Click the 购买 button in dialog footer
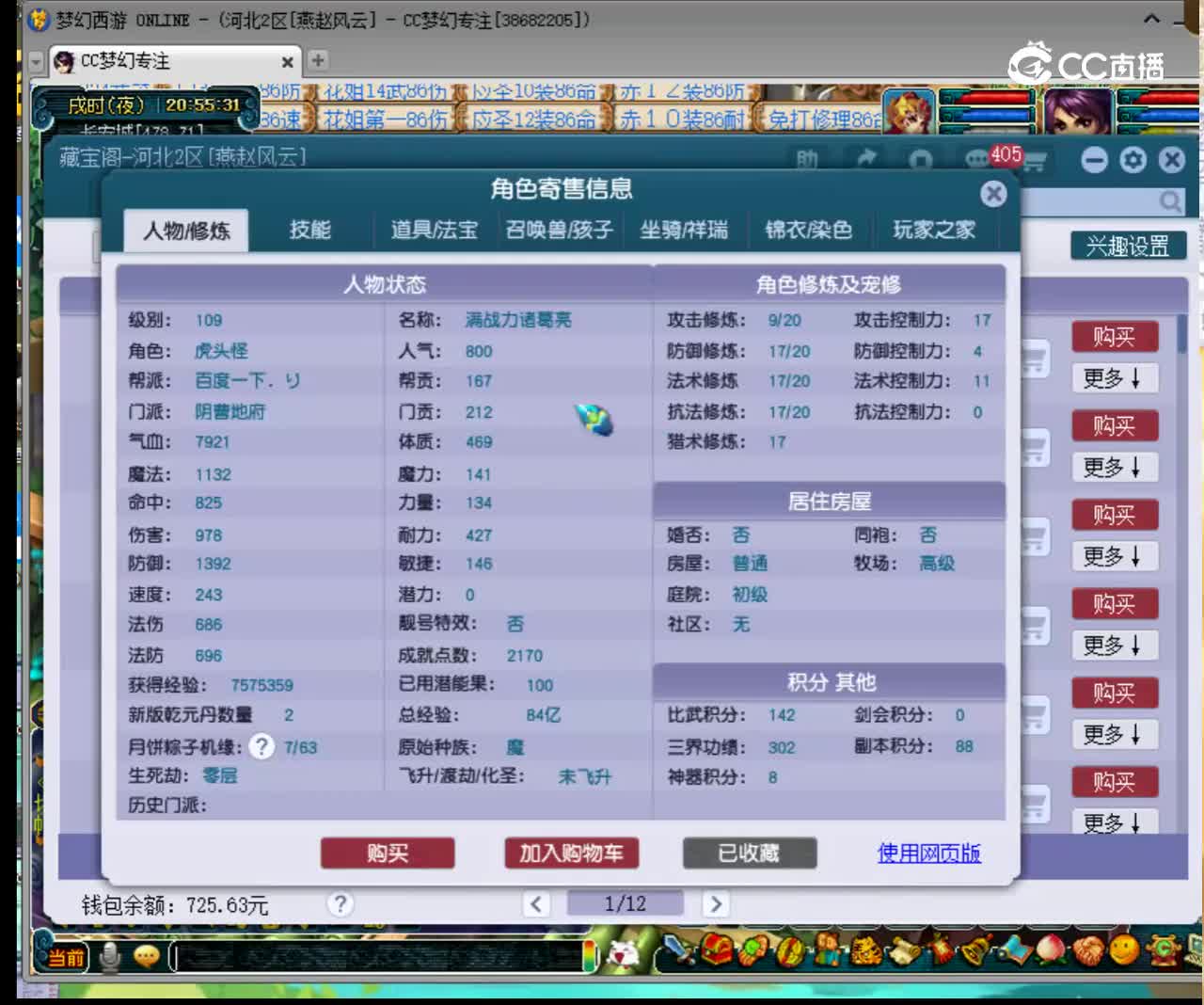This screenshot has width=1204, height=1005. pyautogui.click(x=388, y=853)
